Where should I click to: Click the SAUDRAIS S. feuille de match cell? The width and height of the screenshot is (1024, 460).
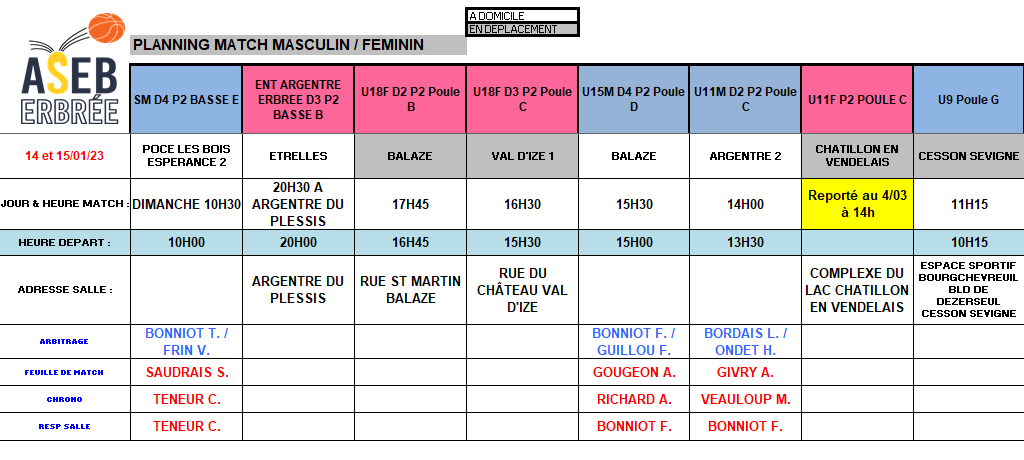186,371
